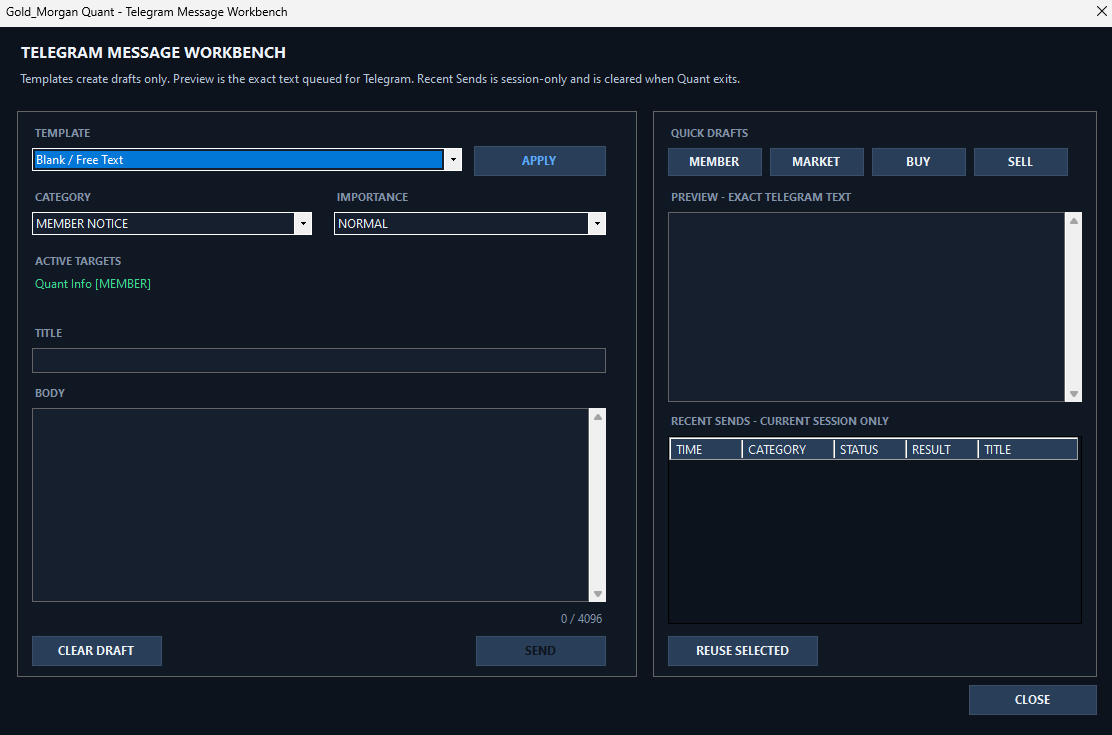1112x735 pixels.
Task: Click the CLOSE button at the bottom
Action: click(1033, 700)
